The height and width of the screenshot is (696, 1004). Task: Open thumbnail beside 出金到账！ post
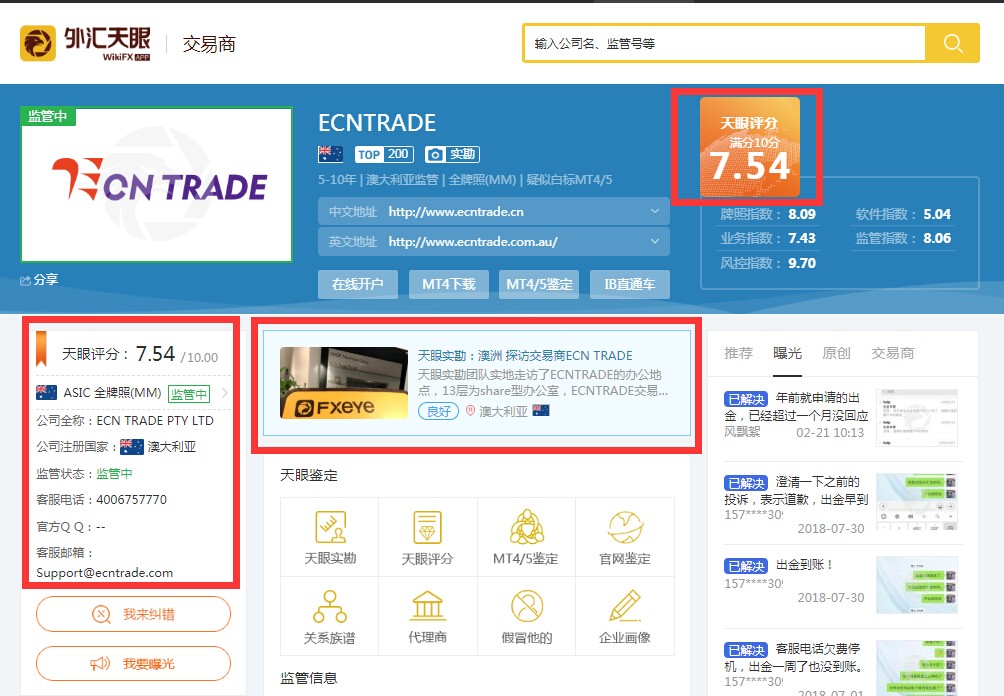917,585
